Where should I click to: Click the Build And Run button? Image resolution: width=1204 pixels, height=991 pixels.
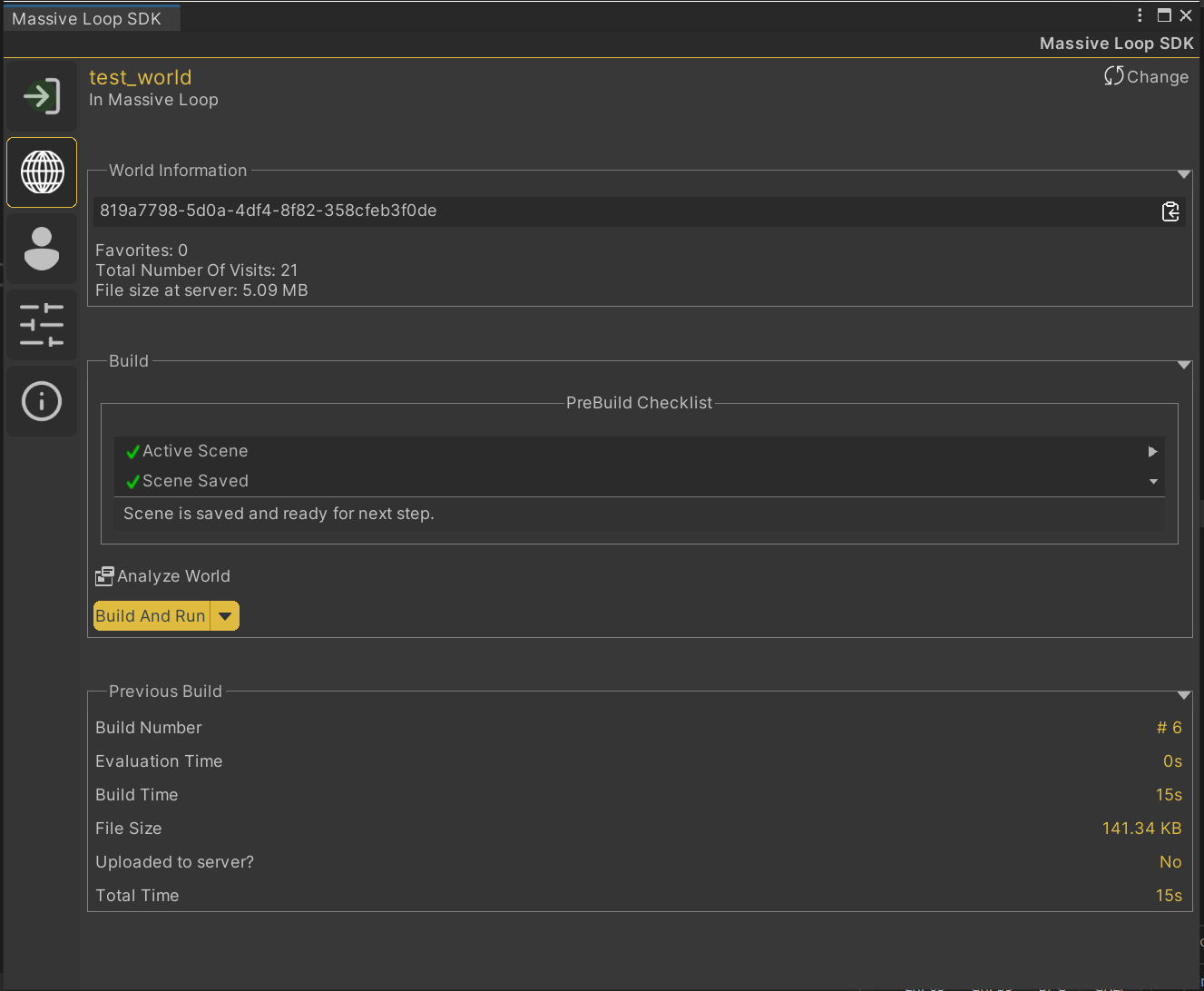tap(152, 616)
